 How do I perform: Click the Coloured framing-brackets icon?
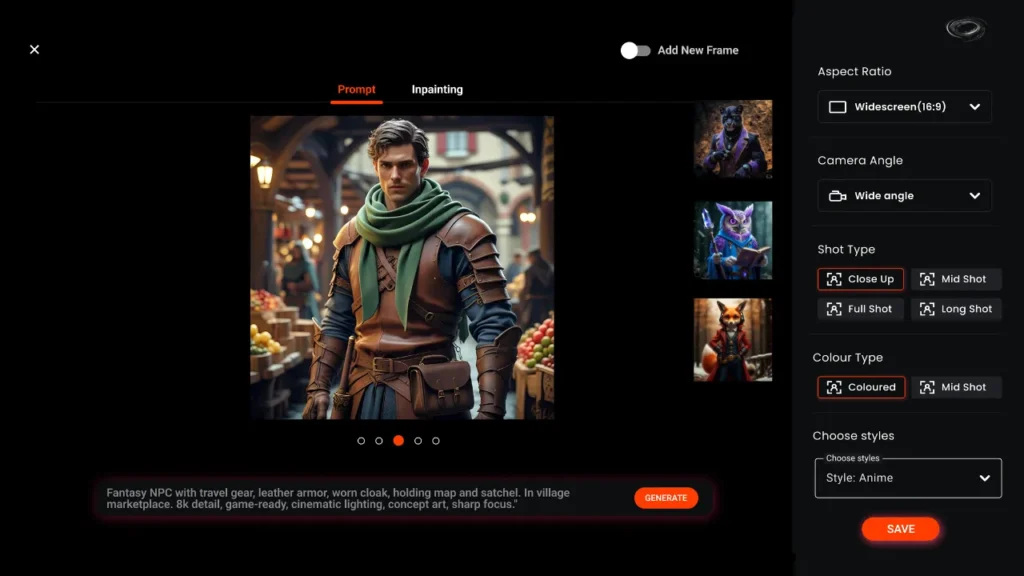click(x=835, y=387)
